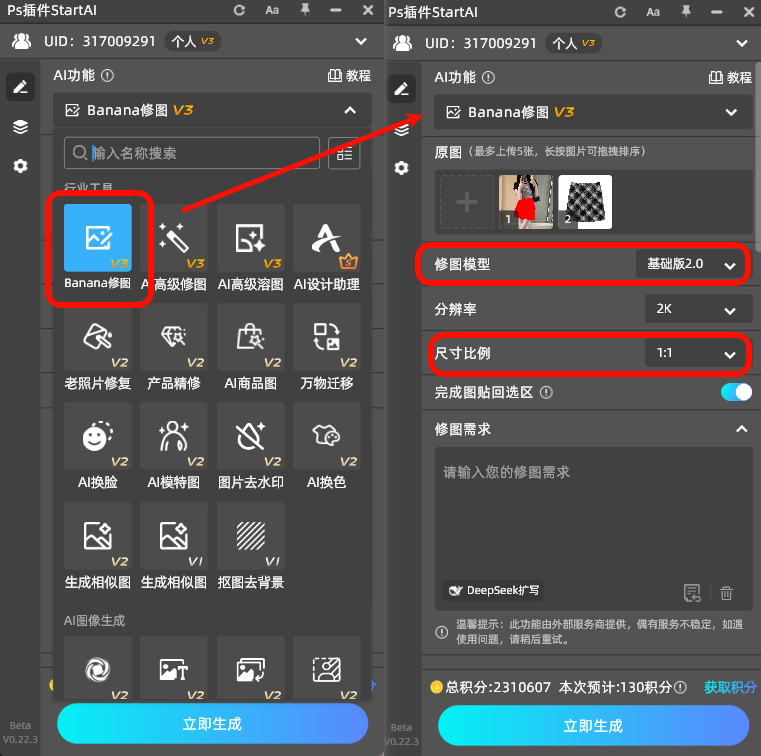Select uploaded skirt thumbnail 2

click(585, 202)
